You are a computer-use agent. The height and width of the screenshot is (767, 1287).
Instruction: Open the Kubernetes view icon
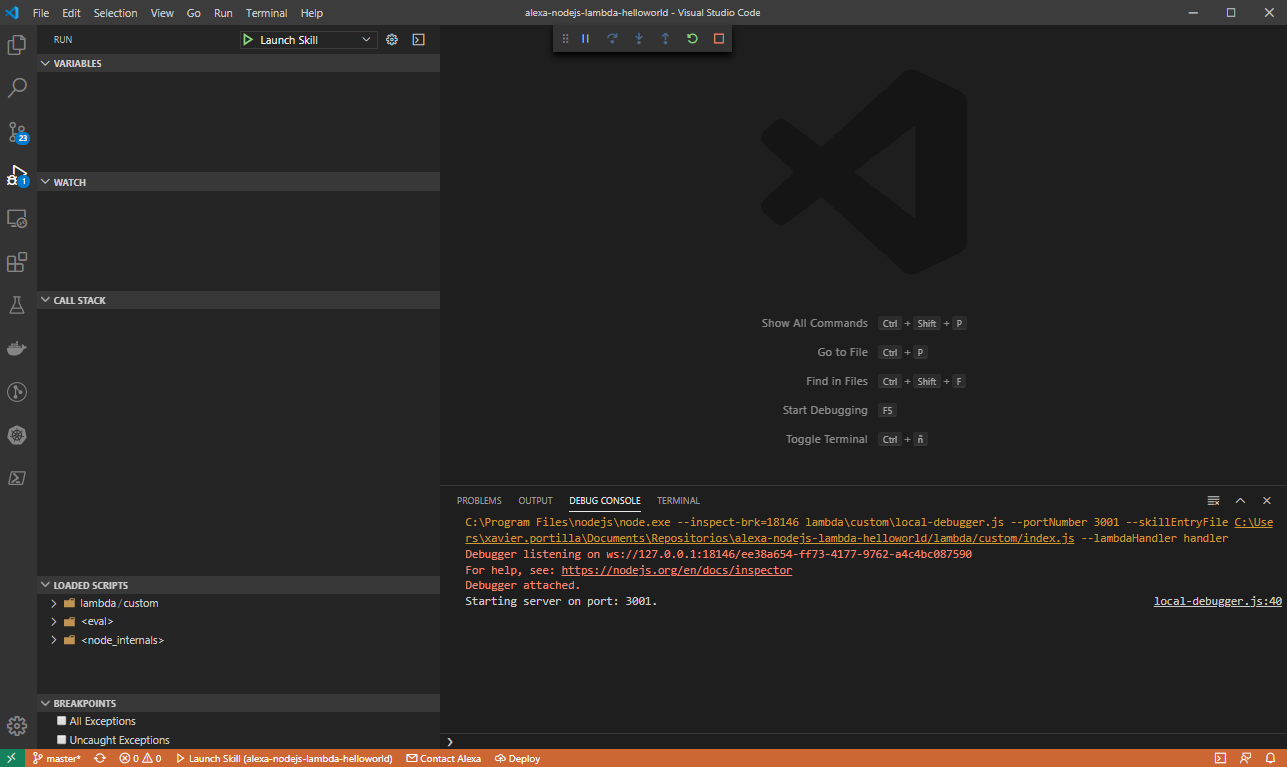[17, 435]
